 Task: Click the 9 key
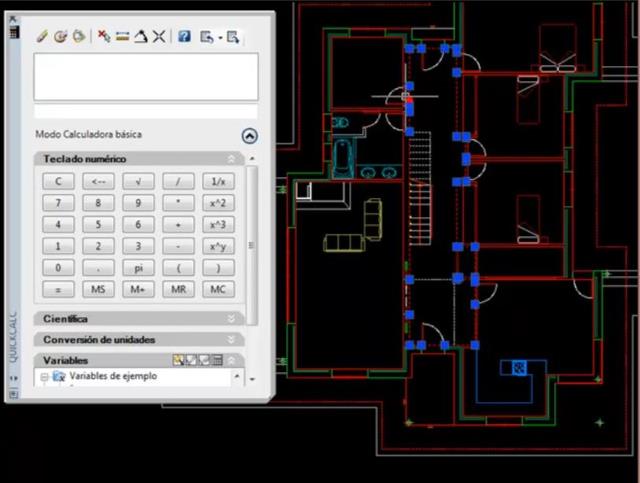click(138, 203)
